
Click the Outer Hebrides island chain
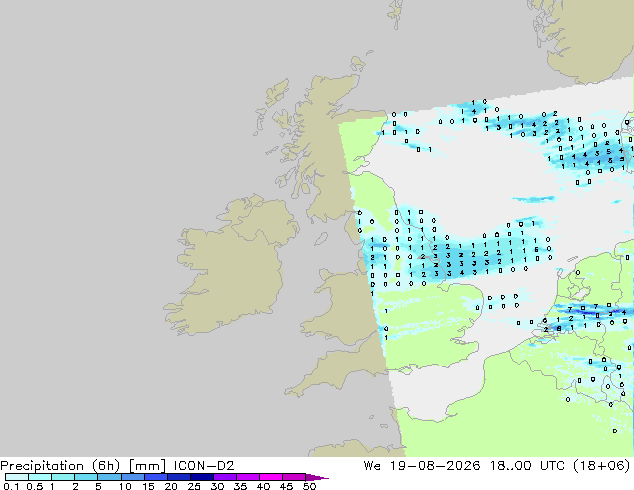click(273, 99)
